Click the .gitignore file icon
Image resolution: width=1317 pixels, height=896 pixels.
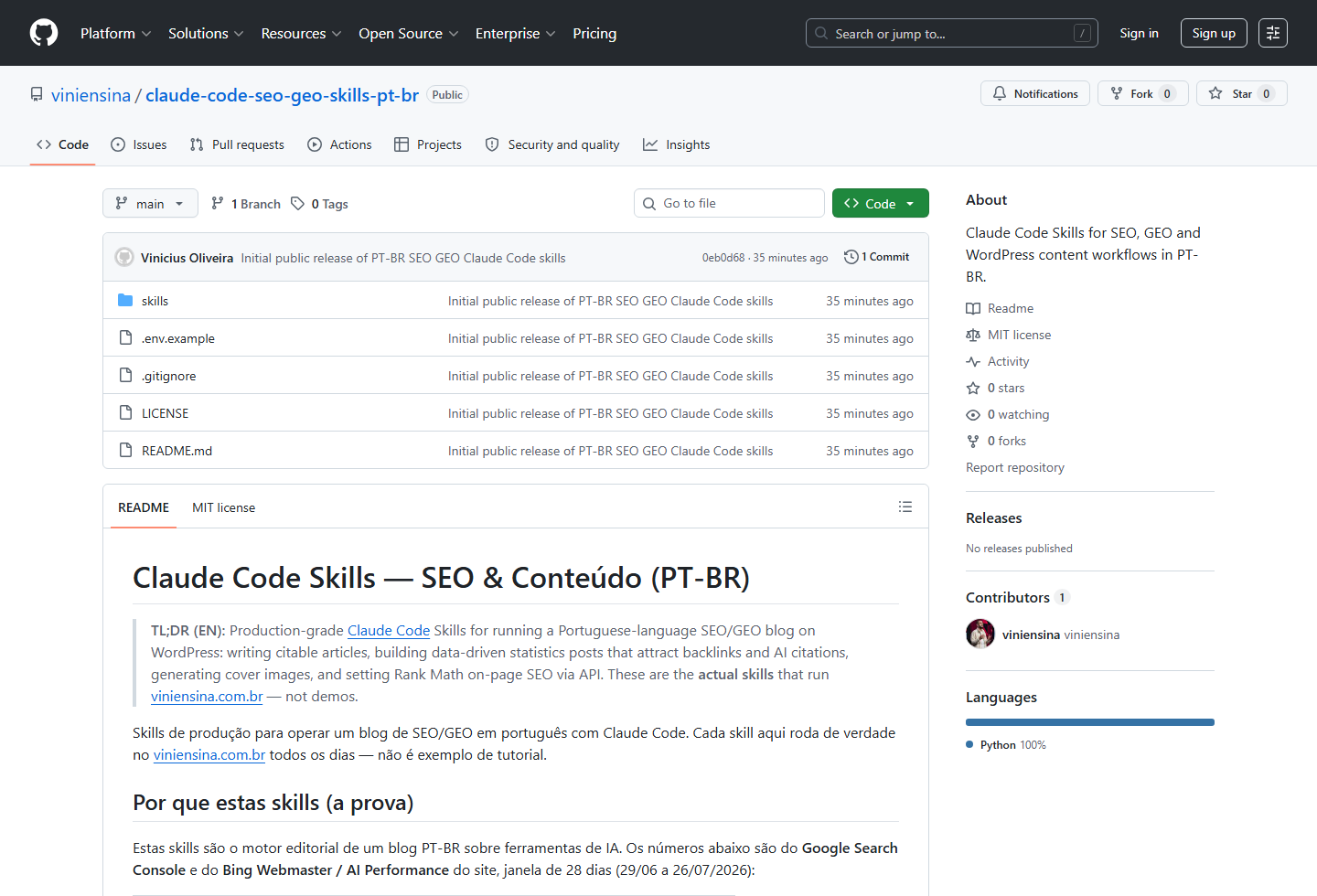125,376
